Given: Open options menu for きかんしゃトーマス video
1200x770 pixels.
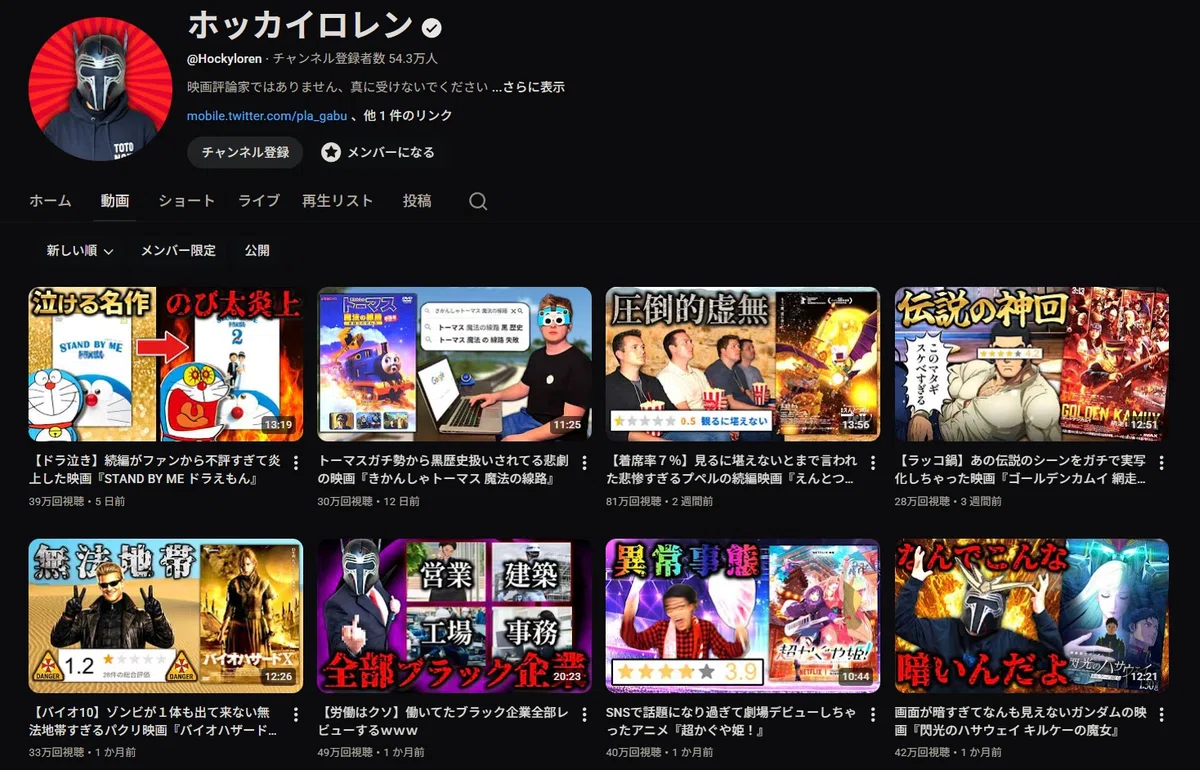Looking at the screenshot, I should click(x=584, y=464).
